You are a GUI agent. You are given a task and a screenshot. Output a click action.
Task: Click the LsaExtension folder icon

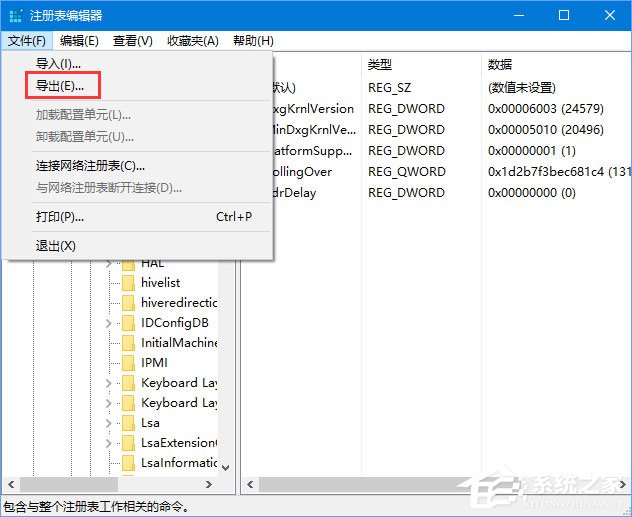(x=129, y=443)
